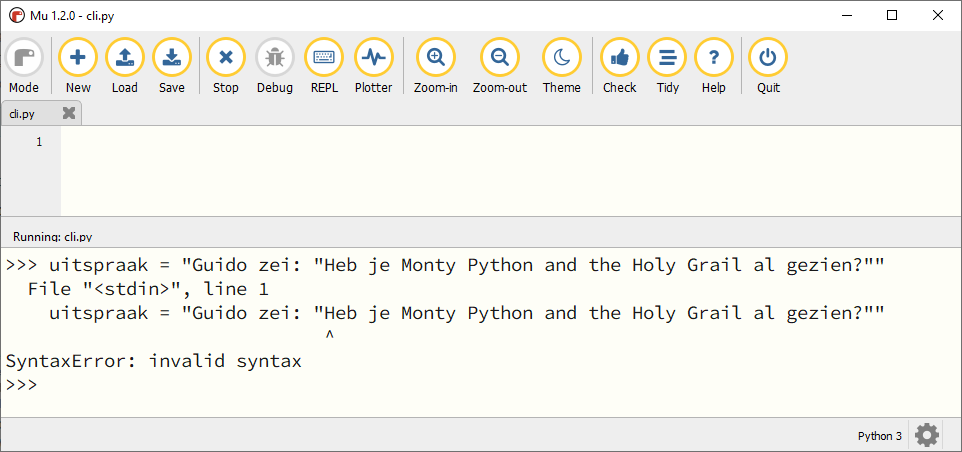Viewport: 962px width, 452px height.
Task: Open the settings gear in the status bar
Action: pos(926,435)
